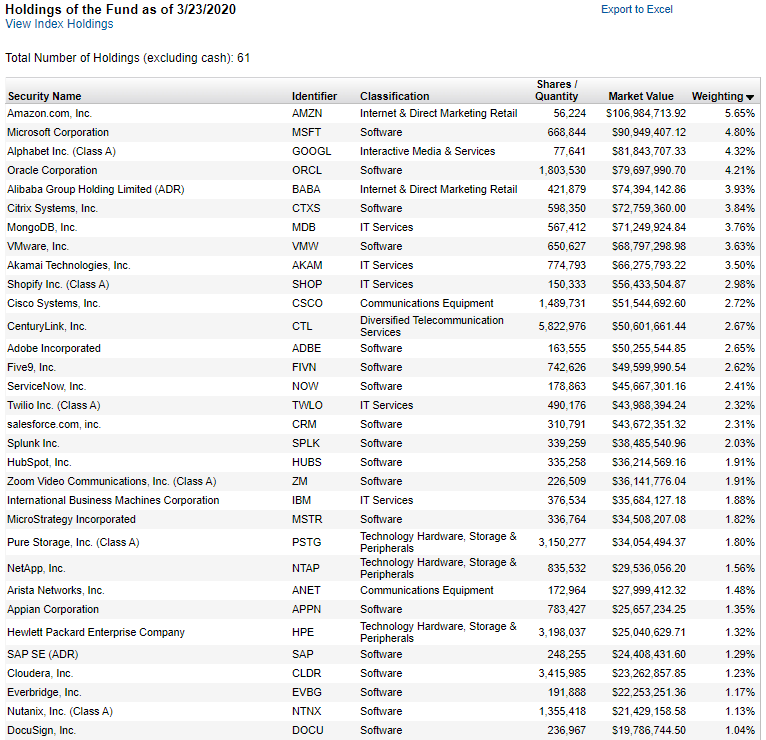Click Shopify market value $56,433,504.87
Viewport: 766px width, 740px height.
point(649,285)
